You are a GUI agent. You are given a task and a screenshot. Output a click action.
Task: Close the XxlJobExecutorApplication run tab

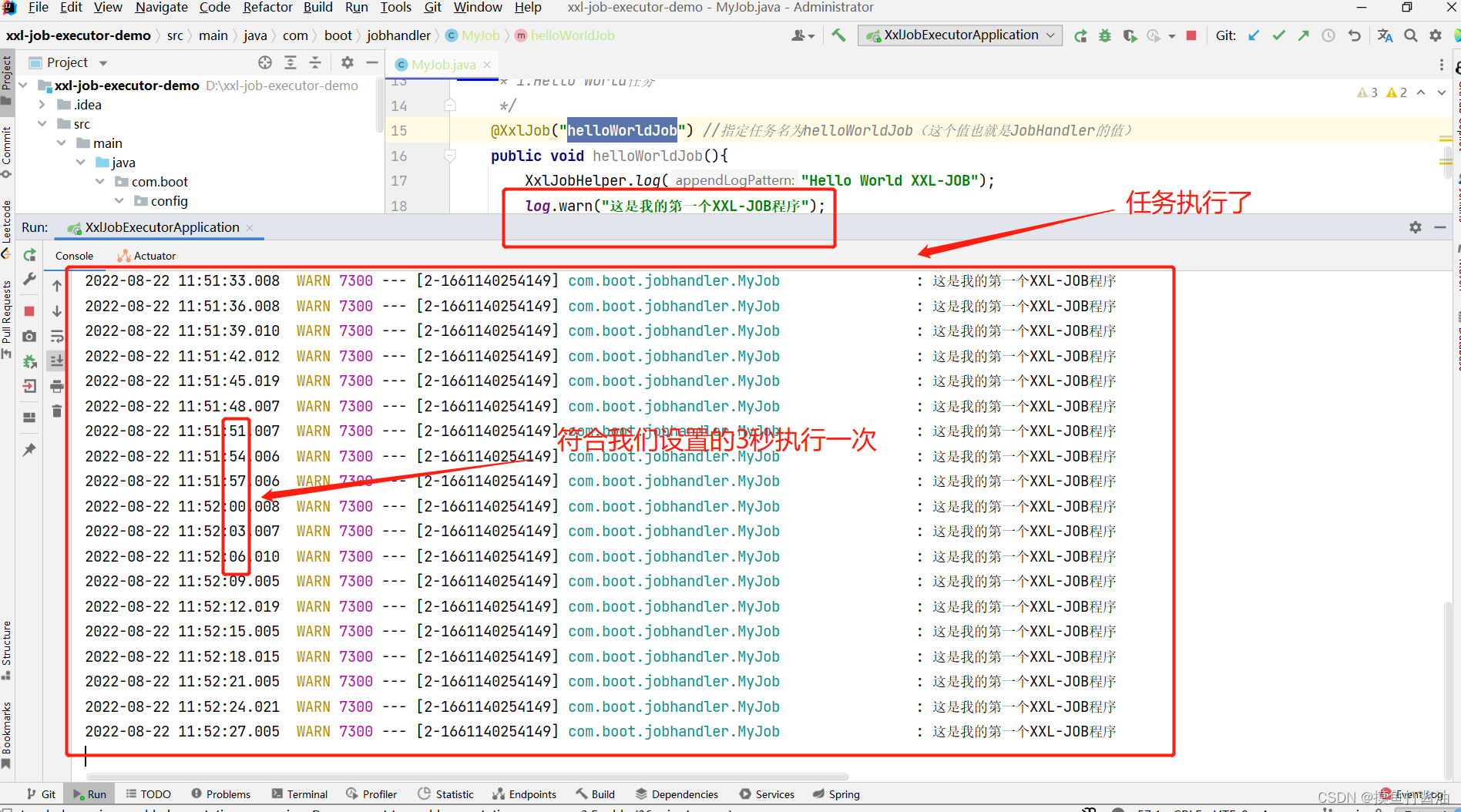click(x=250, y=227)
